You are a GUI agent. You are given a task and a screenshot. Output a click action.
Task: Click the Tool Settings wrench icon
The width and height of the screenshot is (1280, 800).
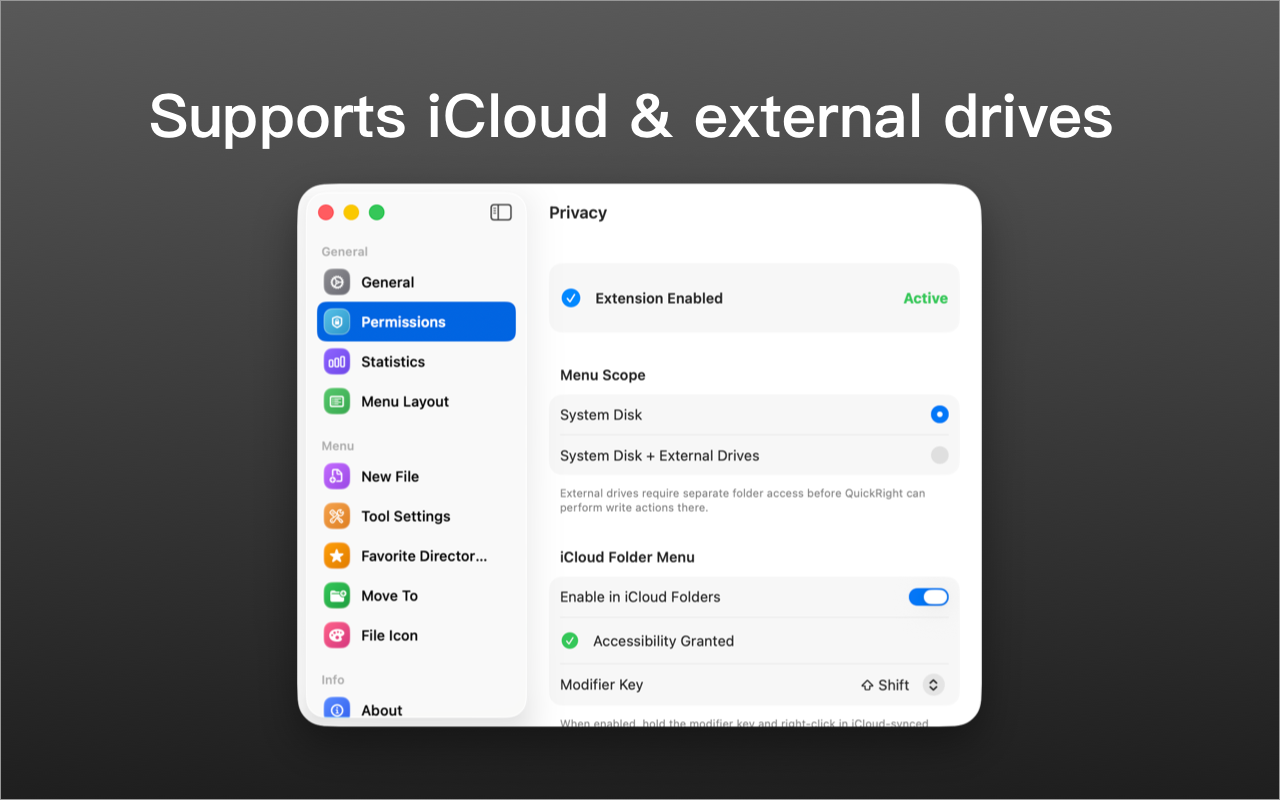tap(337, 517)
